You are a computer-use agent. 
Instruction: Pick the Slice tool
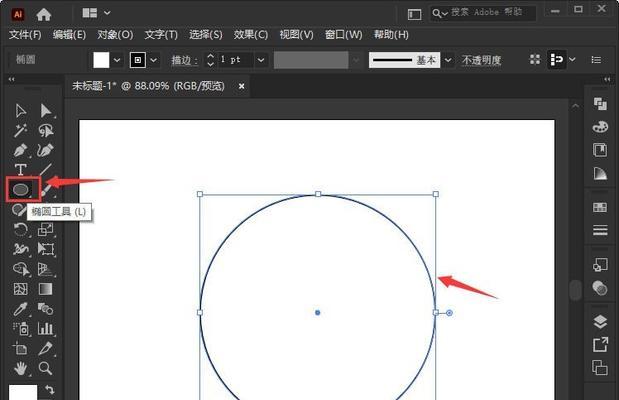46,348
